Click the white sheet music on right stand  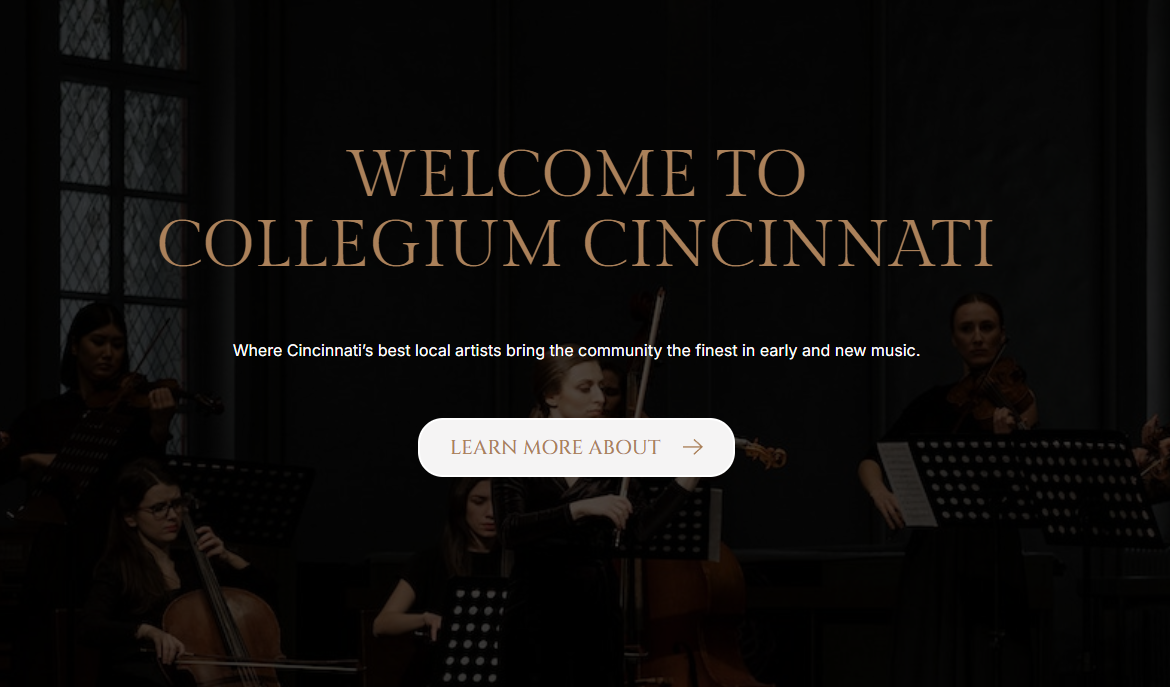(904, 483)
